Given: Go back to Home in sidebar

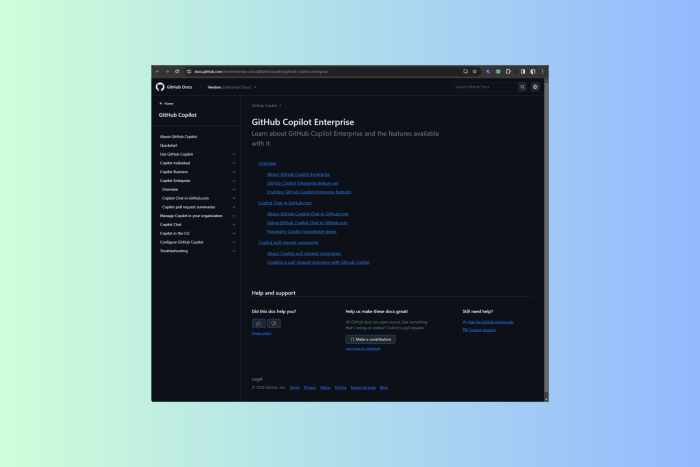Looking at the screenshot, I should [x=166, y=104].
